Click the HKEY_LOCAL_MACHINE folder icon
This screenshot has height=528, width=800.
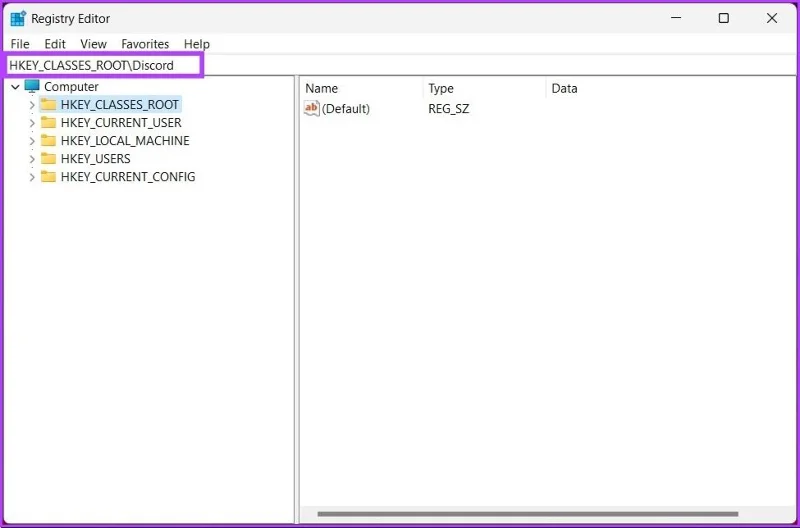pyautogui.click(x=48, y=140)
